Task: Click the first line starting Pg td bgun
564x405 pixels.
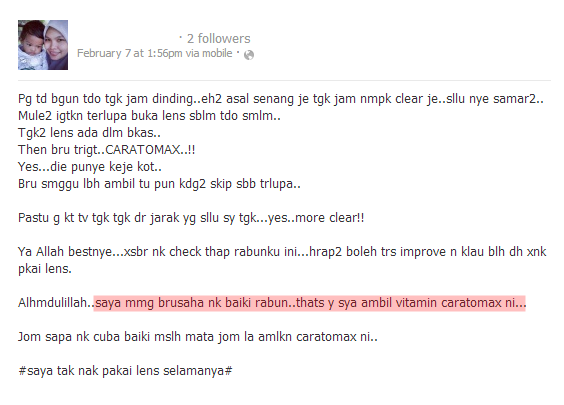Action: coord(281,99)
